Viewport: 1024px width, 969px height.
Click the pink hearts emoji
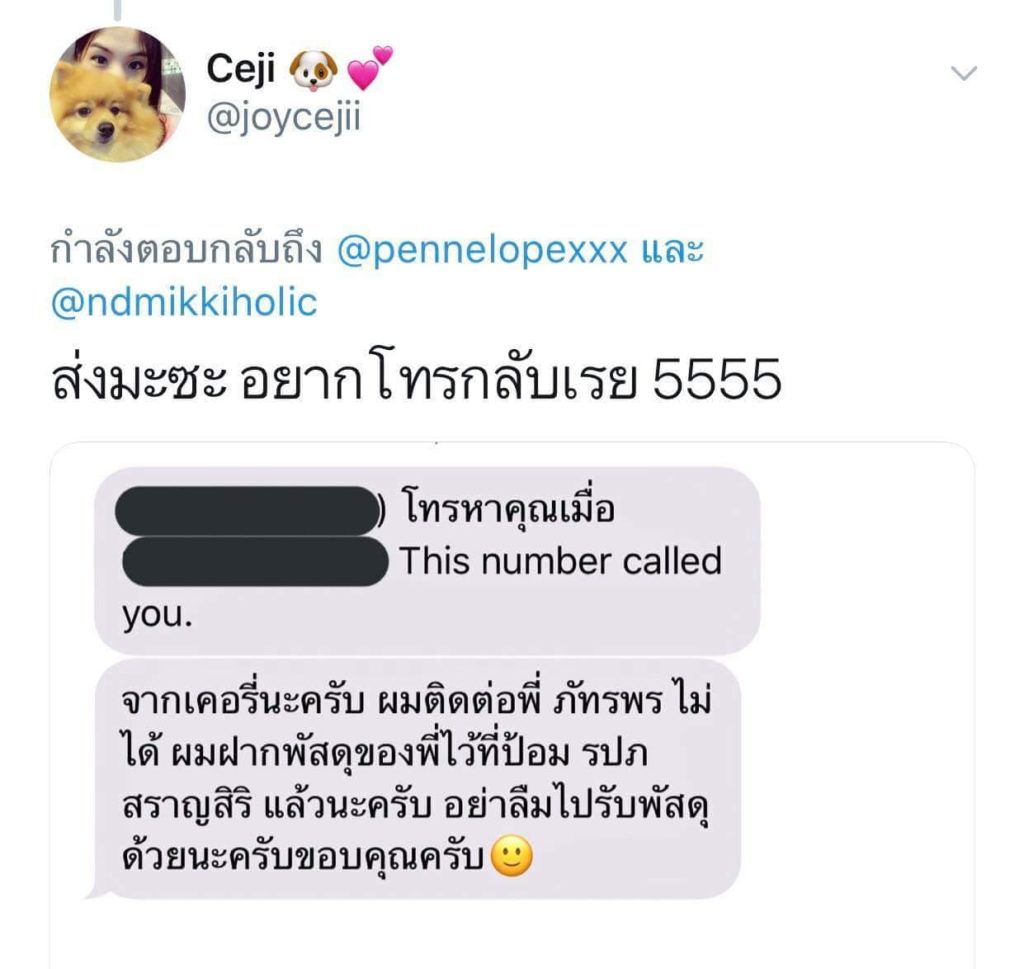370,67
